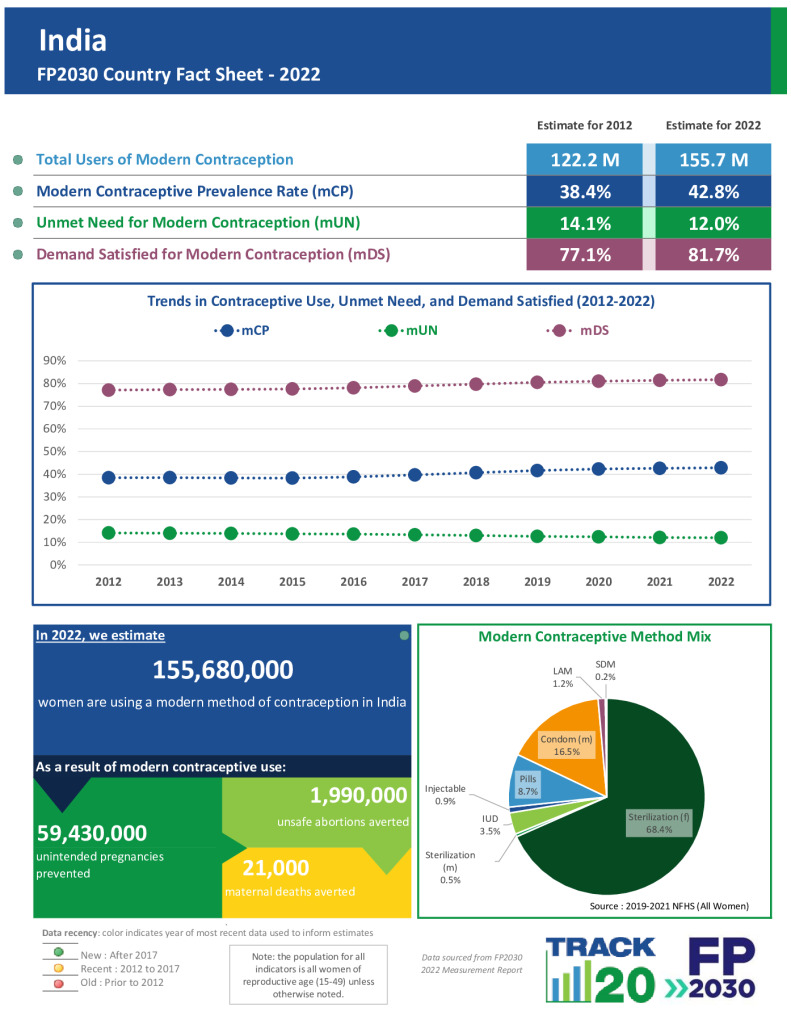791x1024 pixels.
Task: Click the 77.1% demand satisfied 2012 cell
Action: tap(585, 254)
